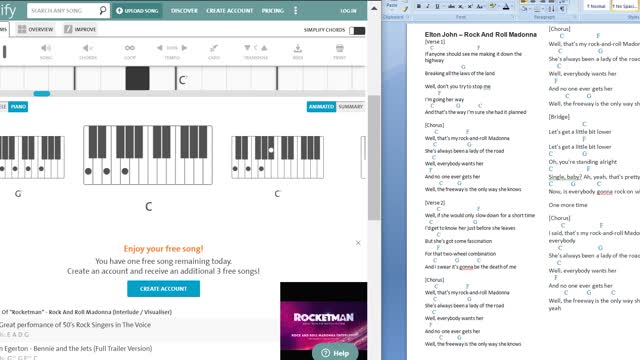Open the Pricing page
This screenshot has height=360, width=640.
(273, 11)
